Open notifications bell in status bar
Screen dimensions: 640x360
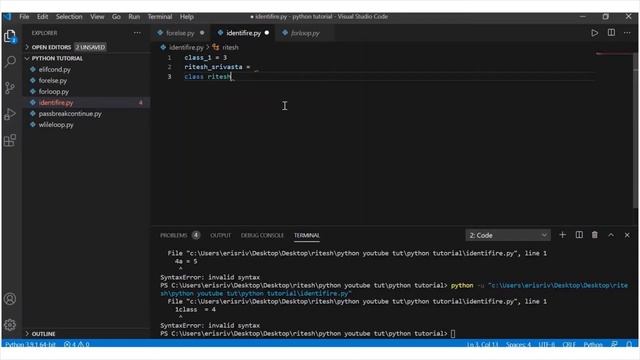(629, 344)
